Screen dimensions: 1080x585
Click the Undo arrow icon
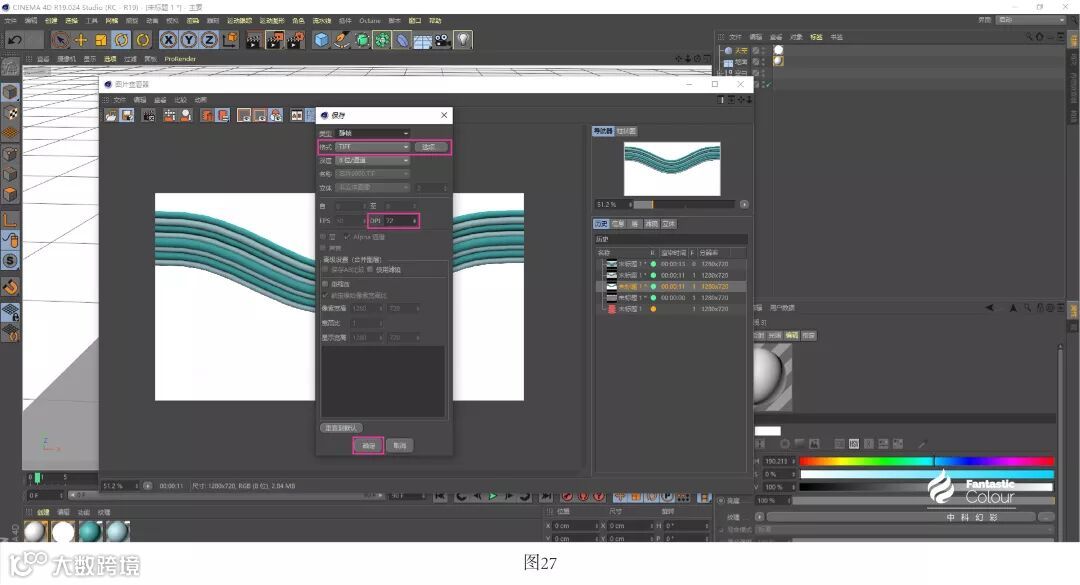pos(14,40)
